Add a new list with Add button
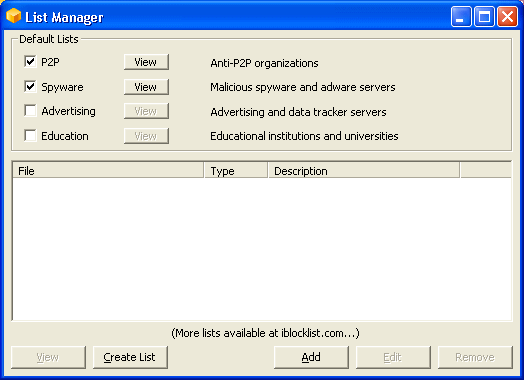This screenshot has height=380, width=524. pyautogui.click(x=311, y=357)
